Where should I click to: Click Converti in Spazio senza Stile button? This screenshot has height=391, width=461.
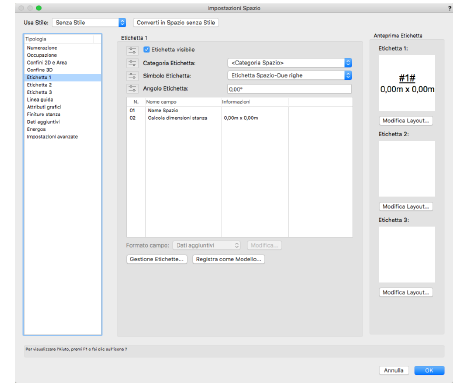[176, 23]
